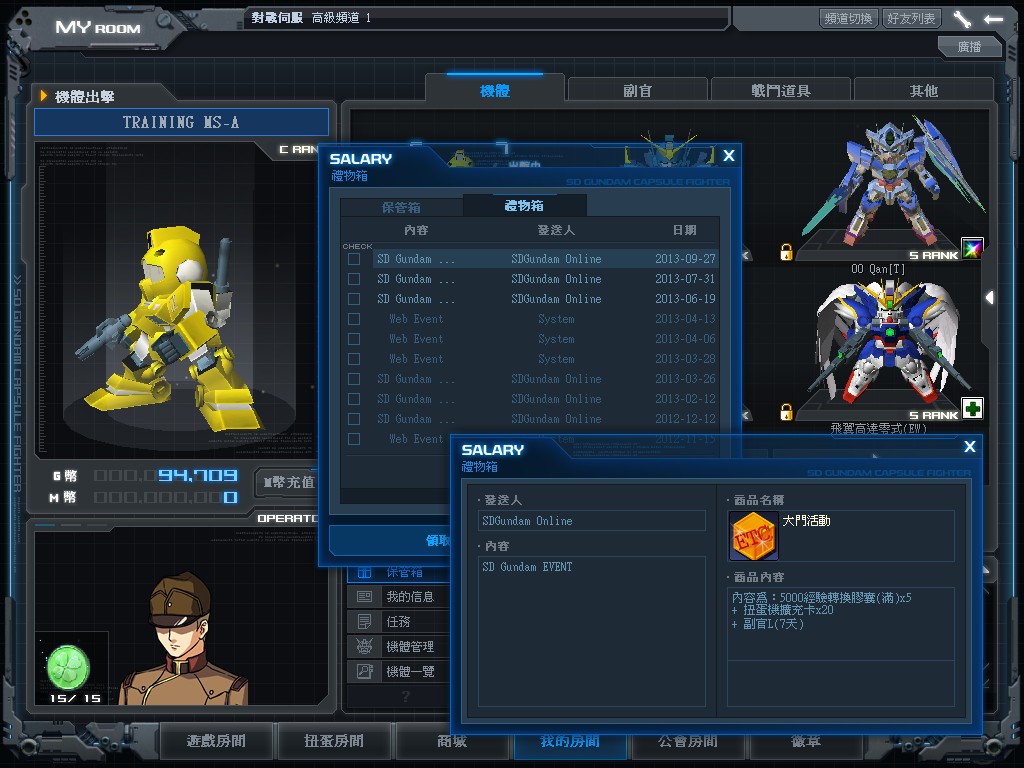Click the back arrow icon at top right
Image resolution: width=1024 pixels, height=768 pixels.
click(x=993, y=19)
